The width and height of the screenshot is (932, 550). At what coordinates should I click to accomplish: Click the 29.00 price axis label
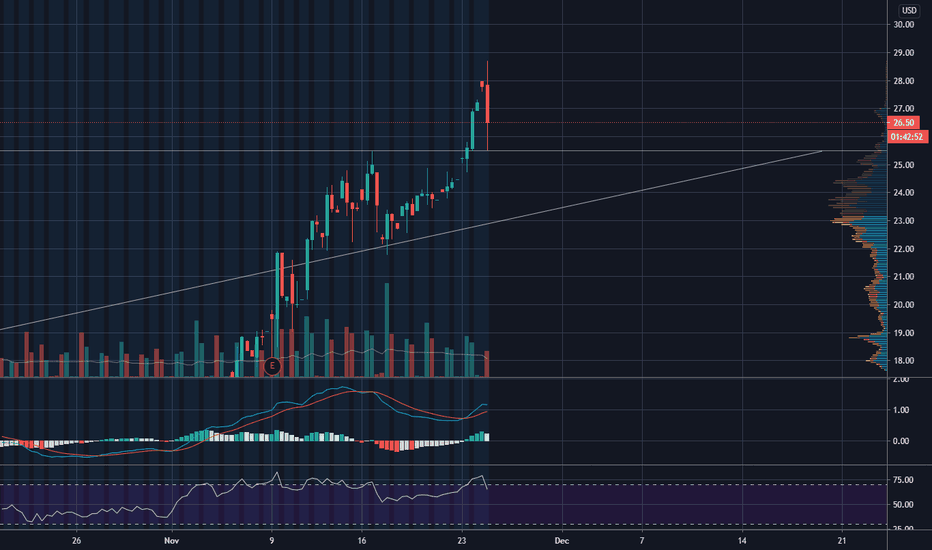(x=903, y=53)
